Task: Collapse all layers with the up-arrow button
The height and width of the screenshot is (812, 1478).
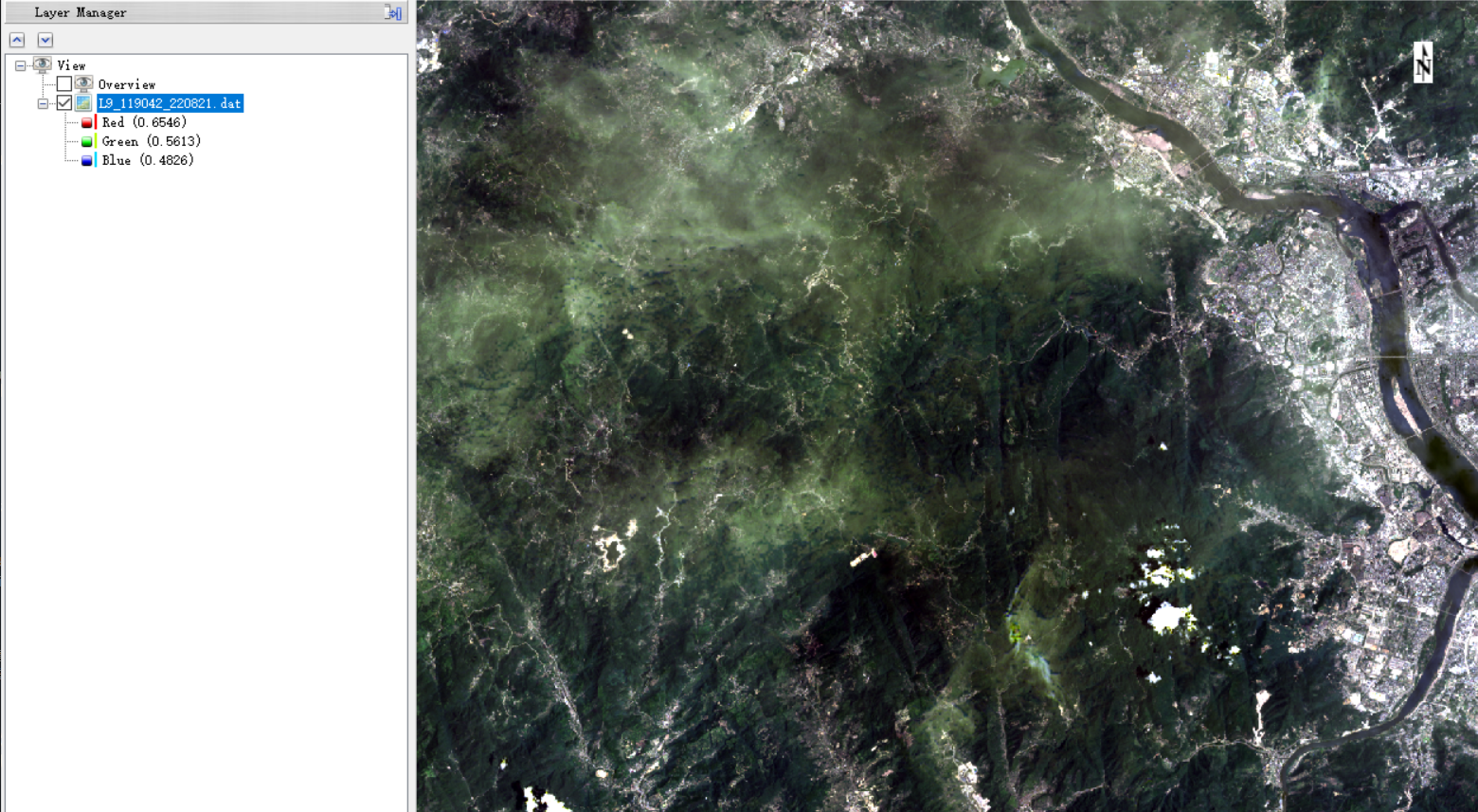Action: click(x=17, y=40)
